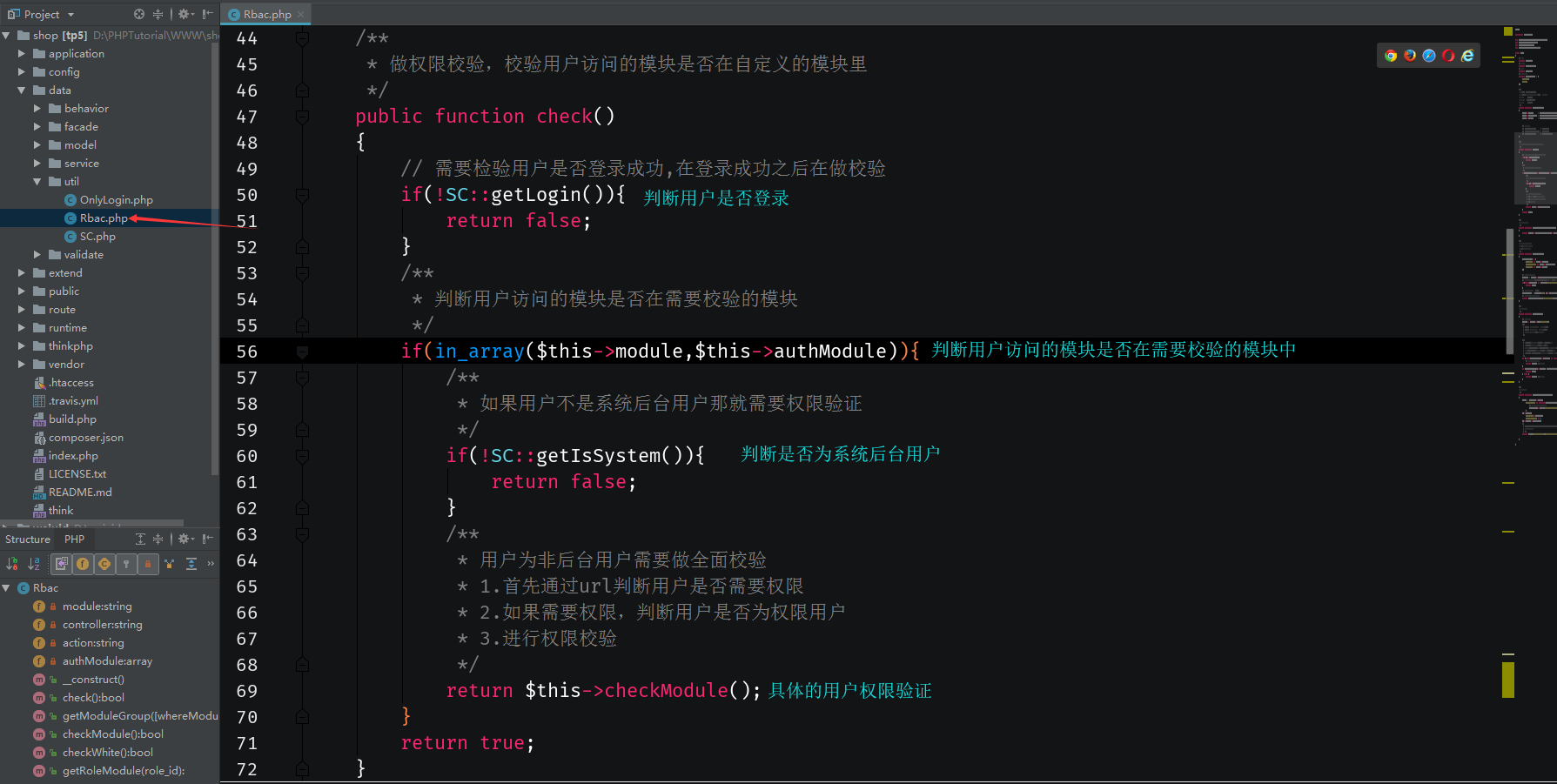Screen dimensions: 1557x784
Task: Open Project panel settings gear menu
Action: click(185, 14)
